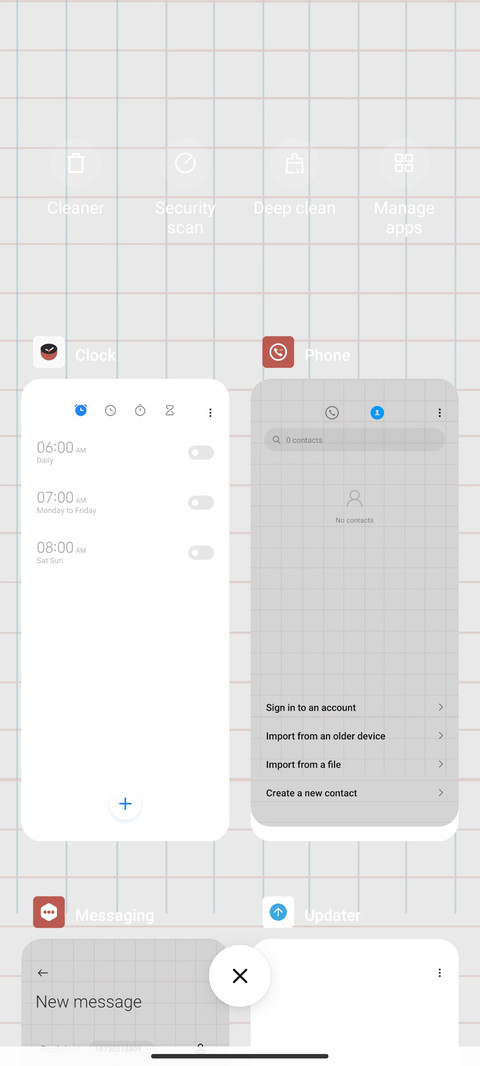Tap the Phone app title label
The image size is (480, 1066).
tap(327, 355)
